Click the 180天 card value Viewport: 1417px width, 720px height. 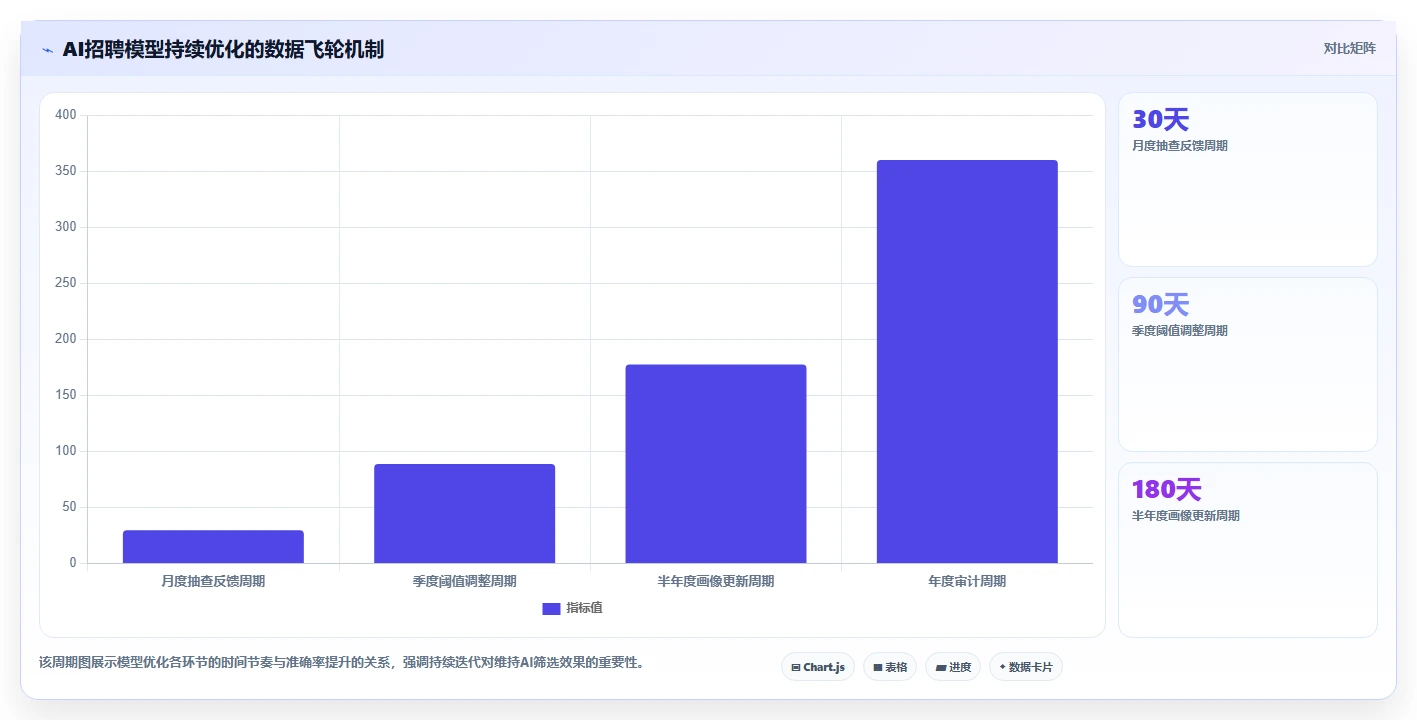tap(1166, 490)
